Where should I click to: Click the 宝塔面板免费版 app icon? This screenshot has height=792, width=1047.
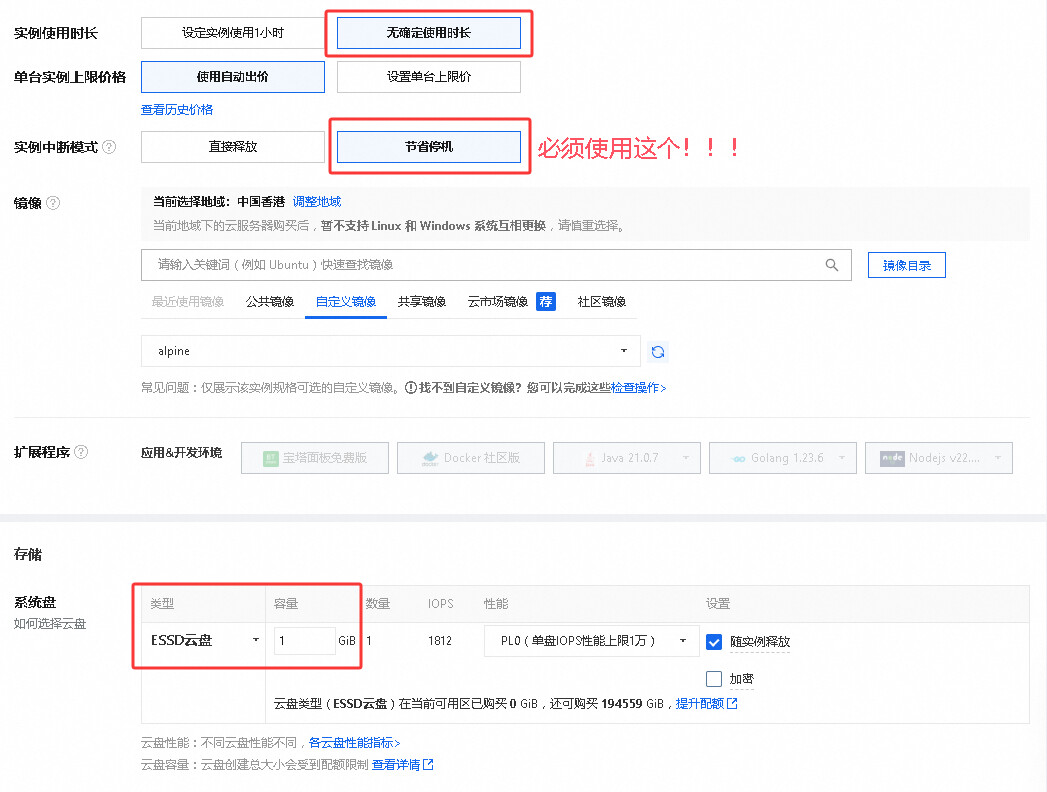(270, 458)
